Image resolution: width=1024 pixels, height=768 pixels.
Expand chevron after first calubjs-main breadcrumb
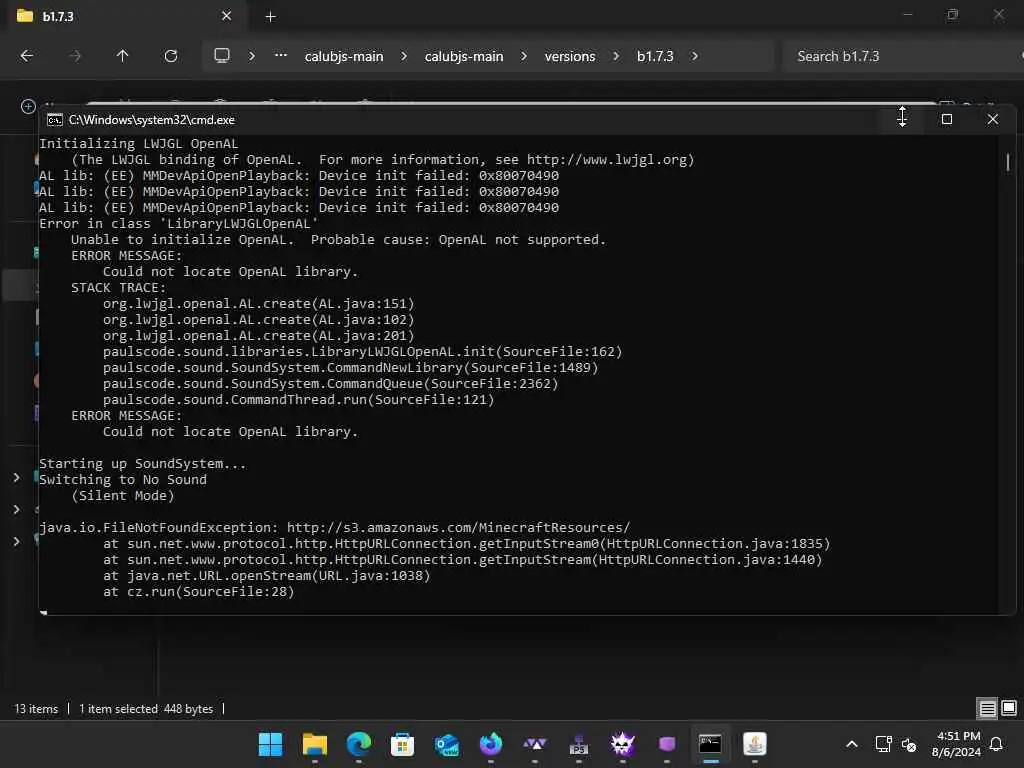(404, 56)
